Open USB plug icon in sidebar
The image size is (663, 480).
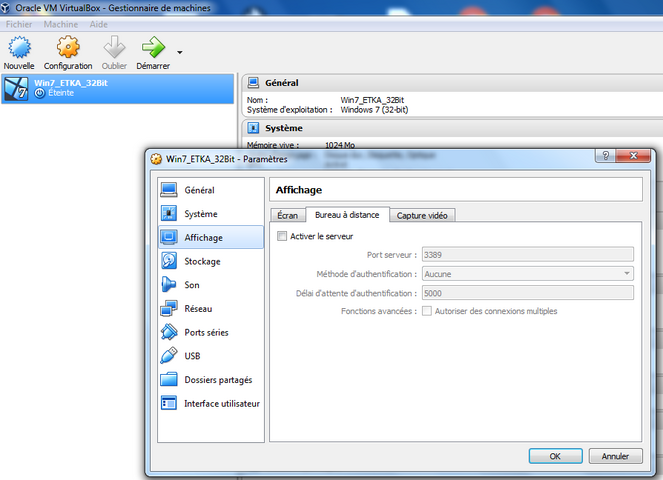click(169, 356)
